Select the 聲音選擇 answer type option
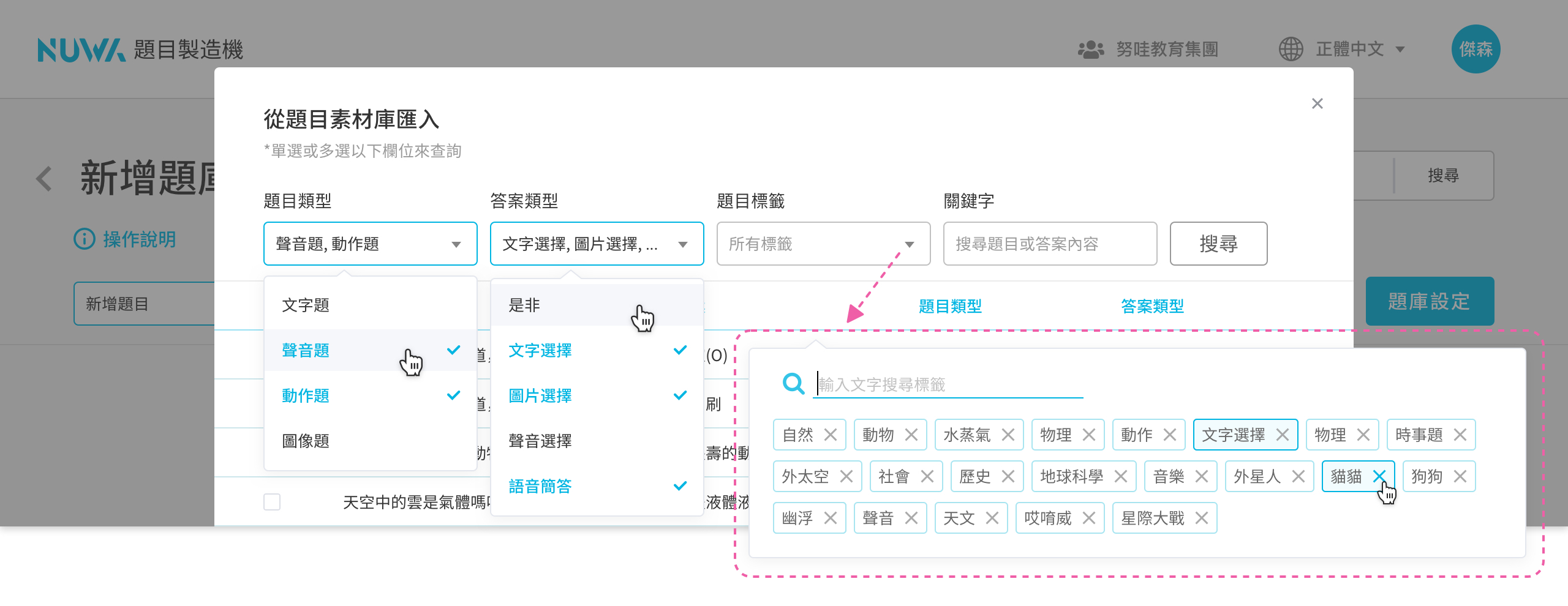This screenshot has width=1568, height=606. [597, 441]
